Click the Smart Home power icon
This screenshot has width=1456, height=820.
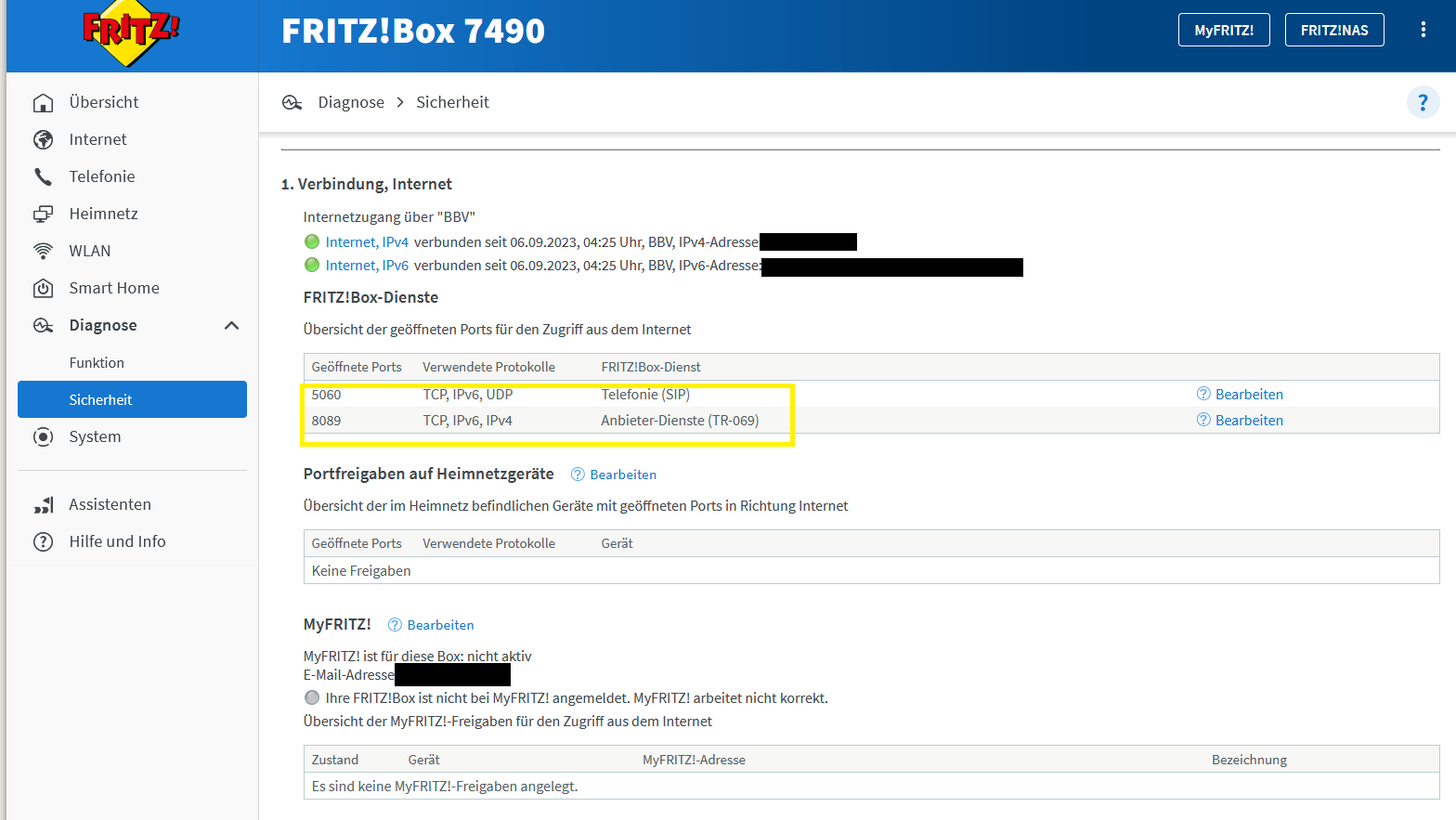pyautogui.click(x=43, y=288)
